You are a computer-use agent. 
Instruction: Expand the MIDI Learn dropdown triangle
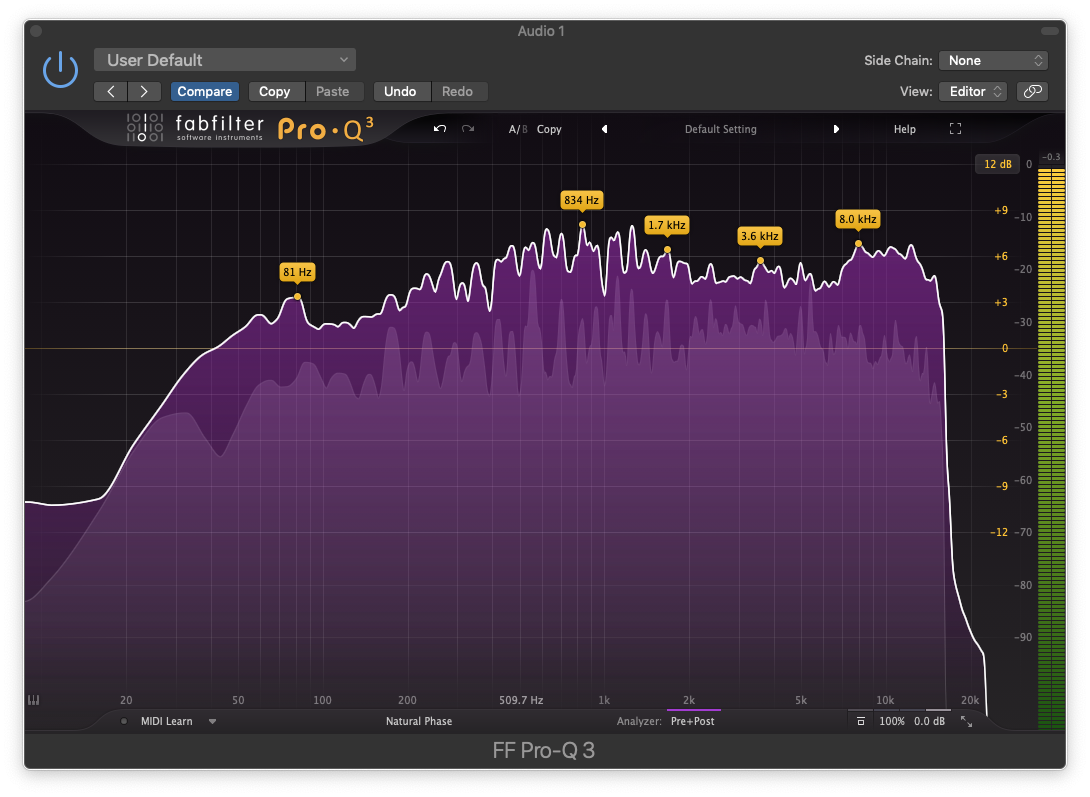213,721
